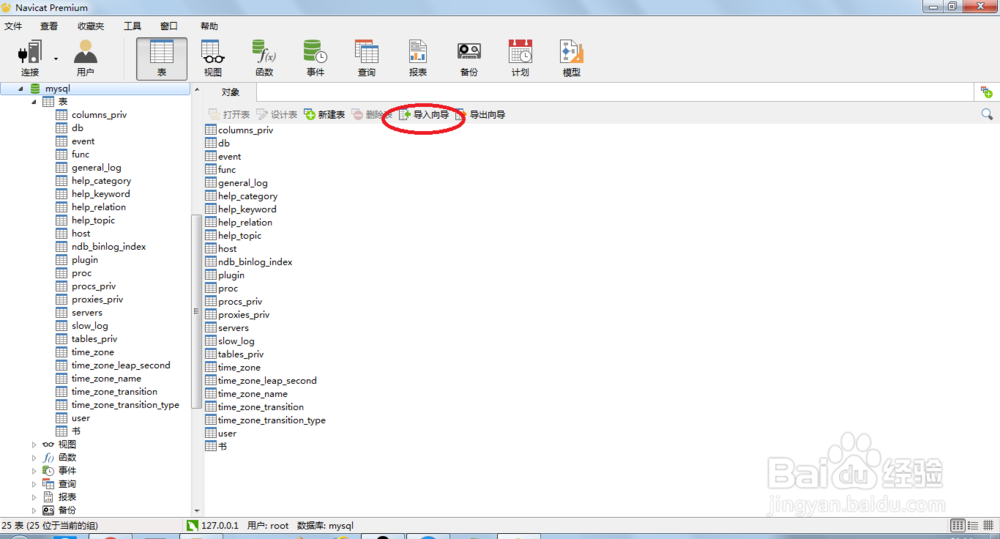Switch to detail view icon in status bar

973,526
